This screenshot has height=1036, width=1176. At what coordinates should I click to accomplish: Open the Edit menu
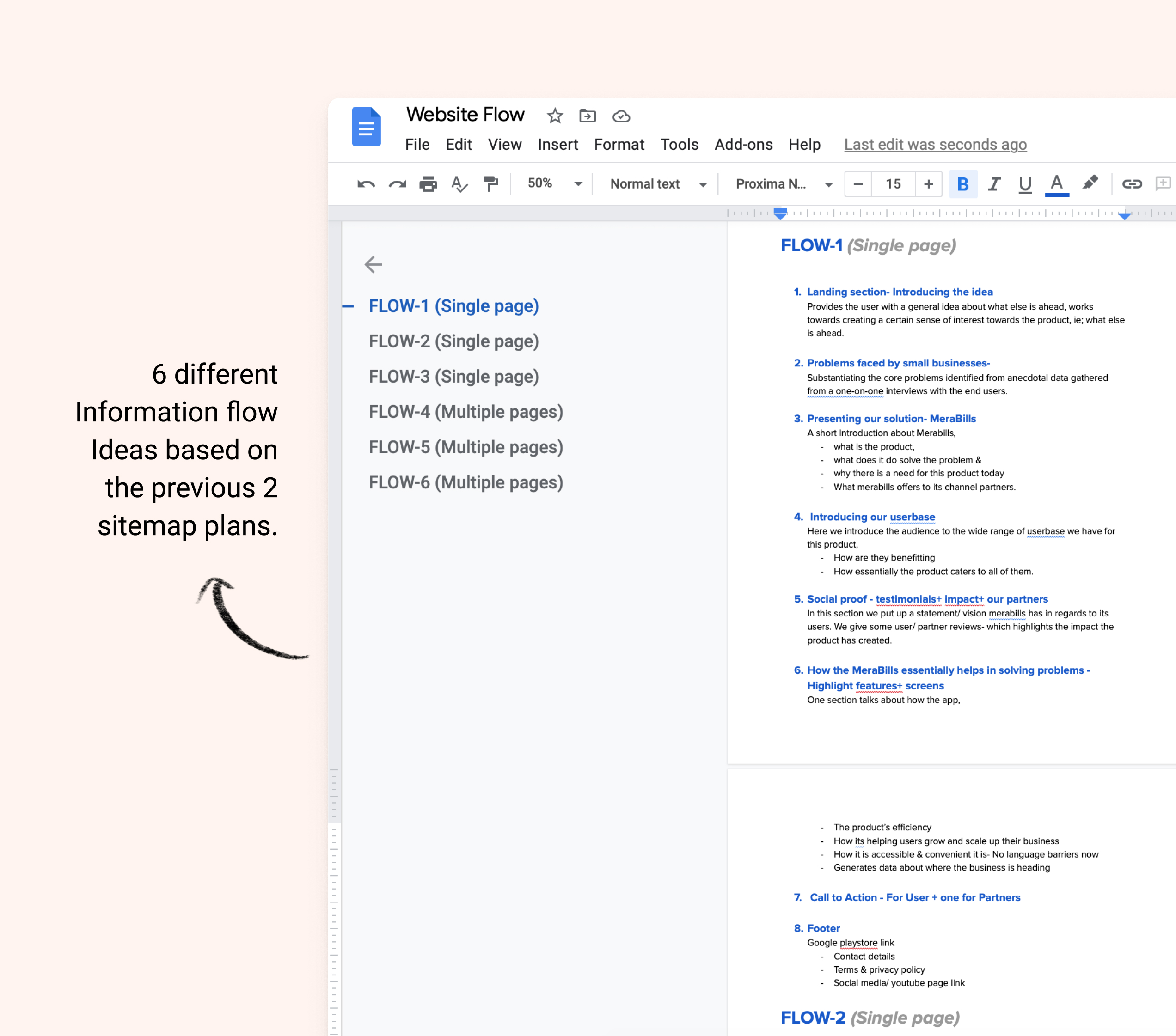[x=459, y=144]
